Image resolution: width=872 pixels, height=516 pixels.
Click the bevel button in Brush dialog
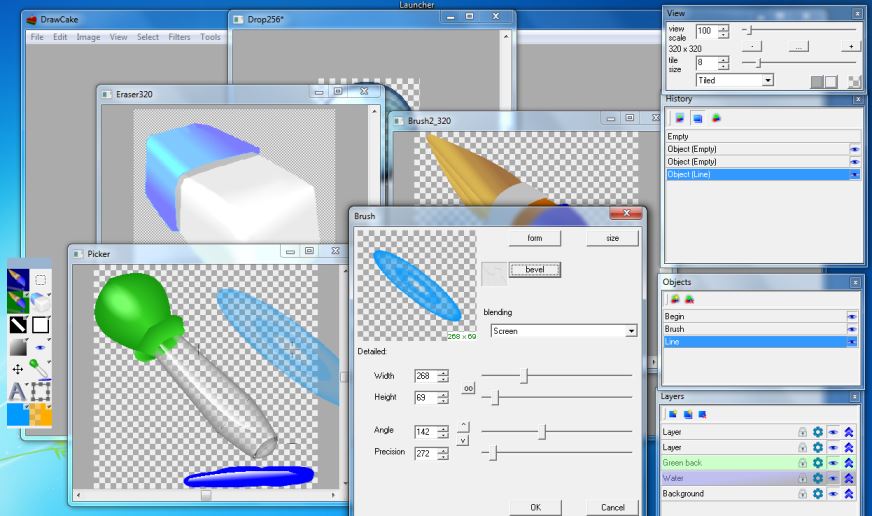(535, 269)
